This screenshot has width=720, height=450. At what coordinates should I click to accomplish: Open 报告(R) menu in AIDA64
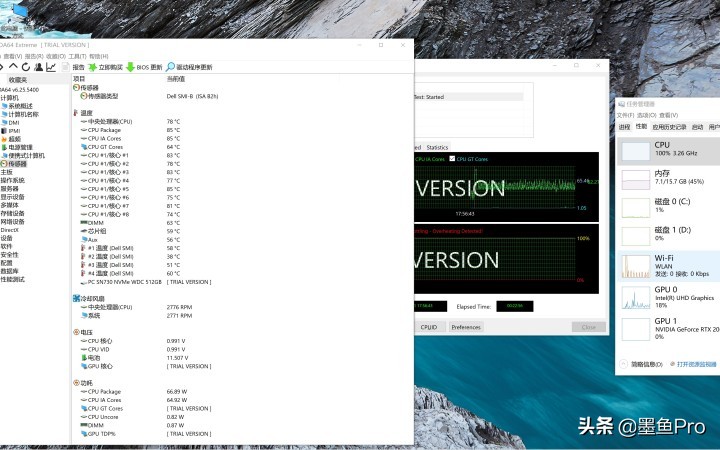34,56
